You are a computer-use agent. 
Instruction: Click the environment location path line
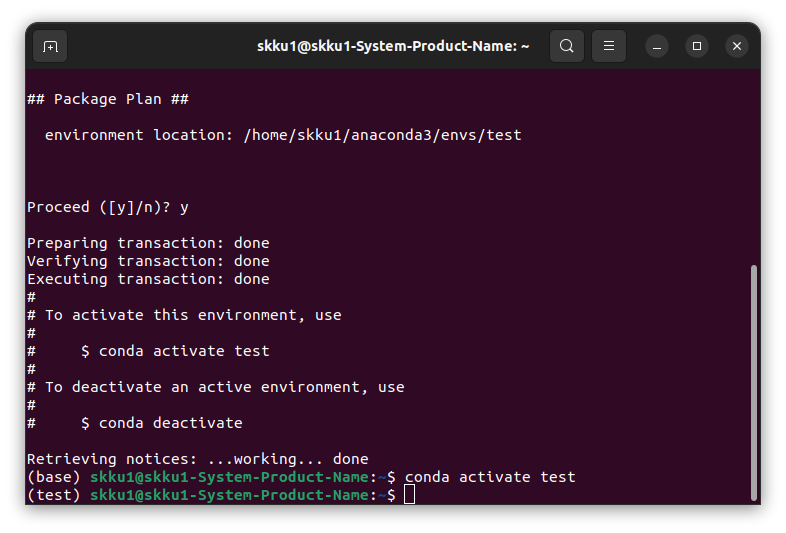283,135
